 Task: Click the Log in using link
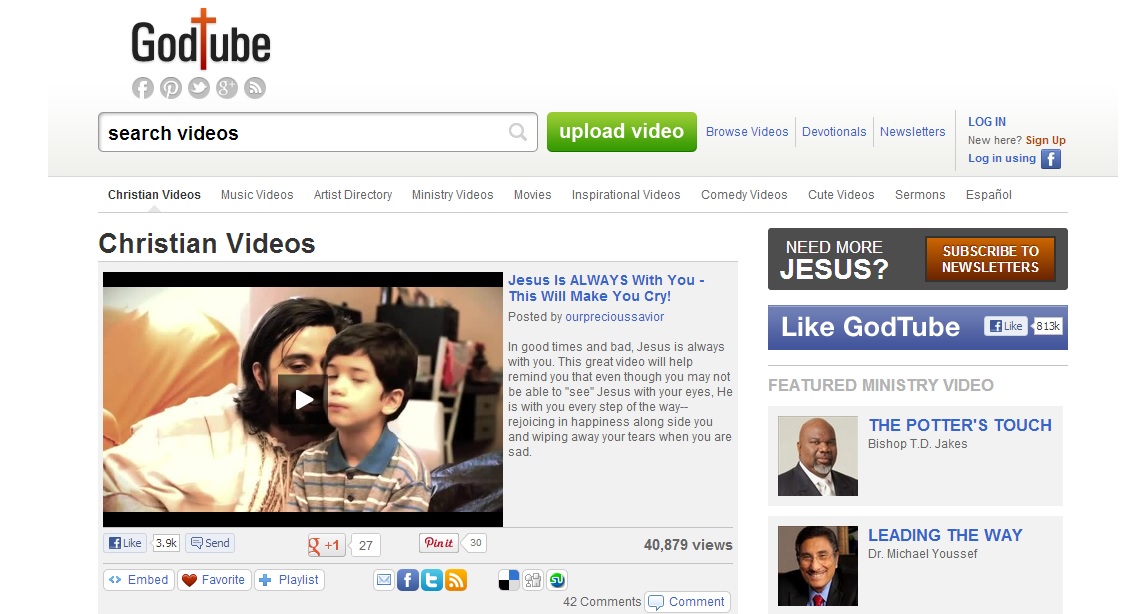[x=1002, y=158]
